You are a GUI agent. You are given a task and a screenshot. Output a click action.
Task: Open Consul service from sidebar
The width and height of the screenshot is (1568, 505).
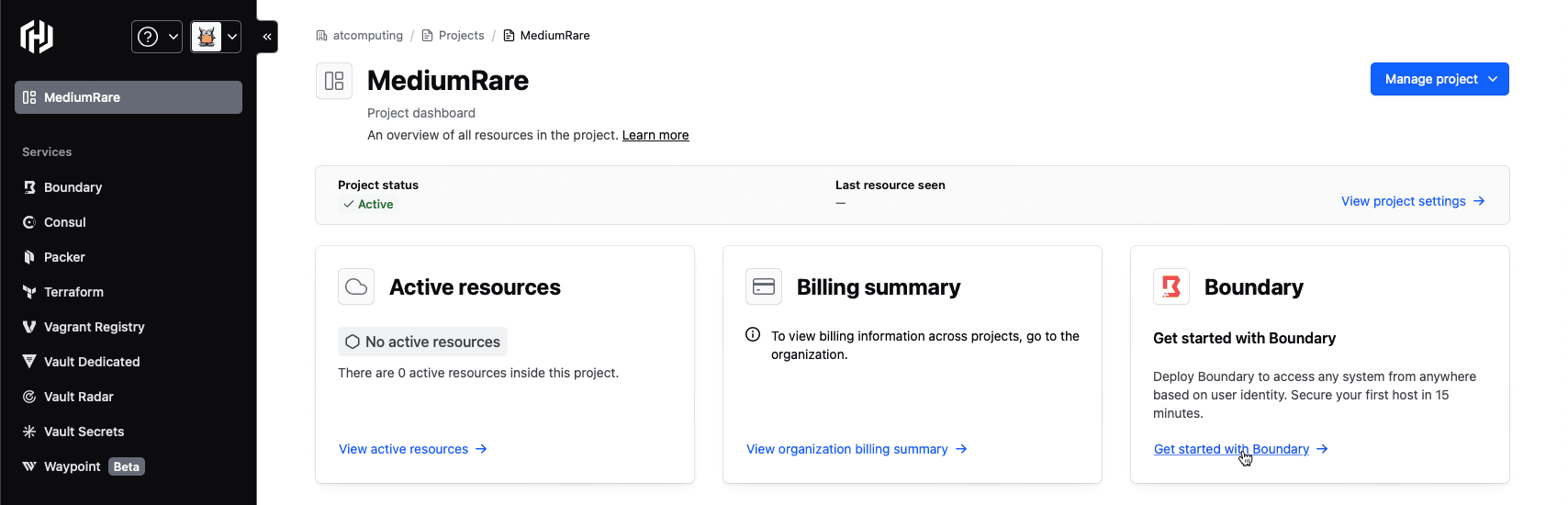click(64, 222)
